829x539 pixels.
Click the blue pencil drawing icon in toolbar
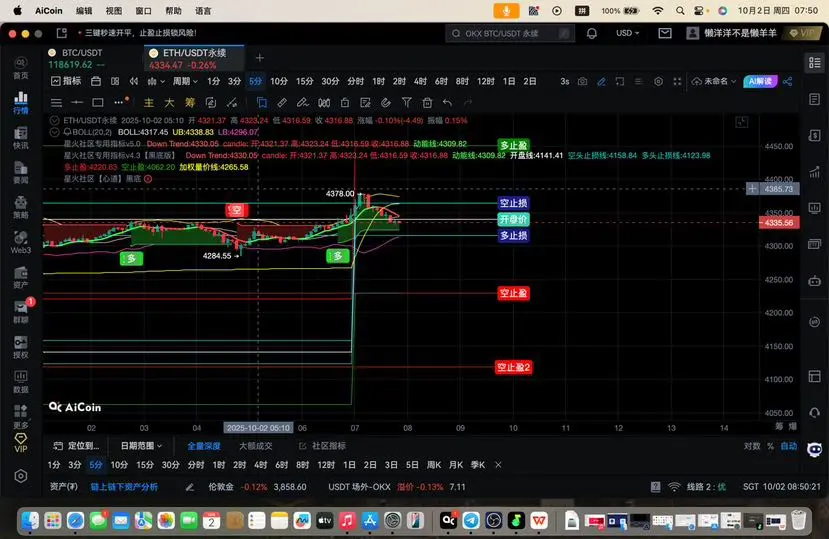tap(601, 81)
